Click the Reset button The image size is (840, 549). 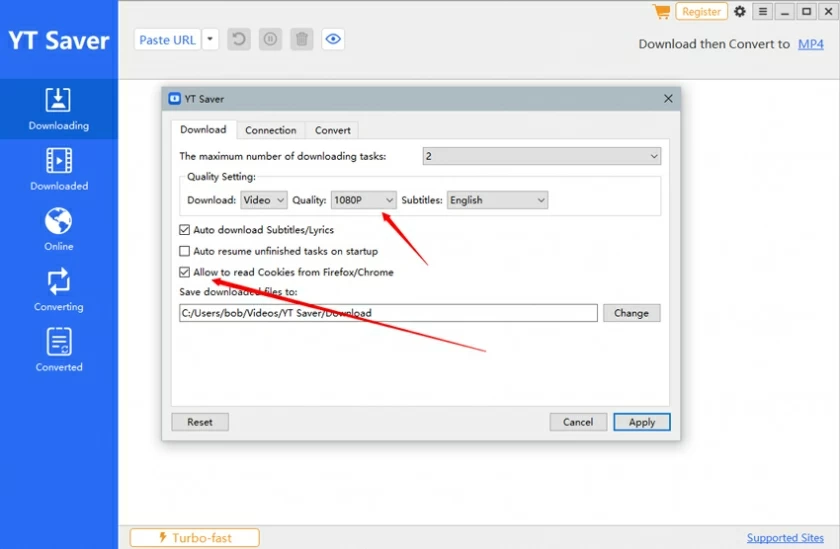[x=200, y=422]
